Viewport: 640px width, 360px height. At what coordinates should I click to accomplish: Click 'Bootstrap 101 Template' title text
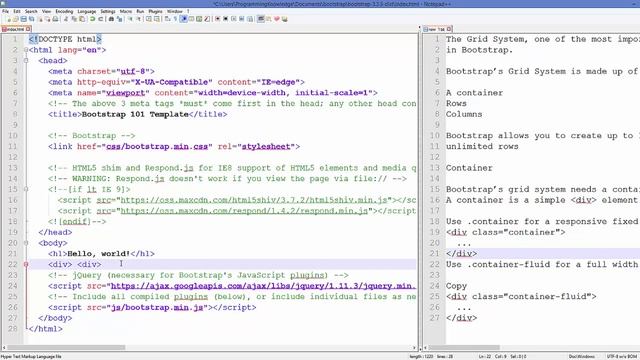pyautogui.click(x=135, y=114)
